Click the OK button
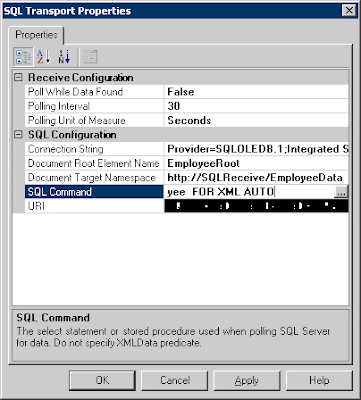 (x=102, y=380)
